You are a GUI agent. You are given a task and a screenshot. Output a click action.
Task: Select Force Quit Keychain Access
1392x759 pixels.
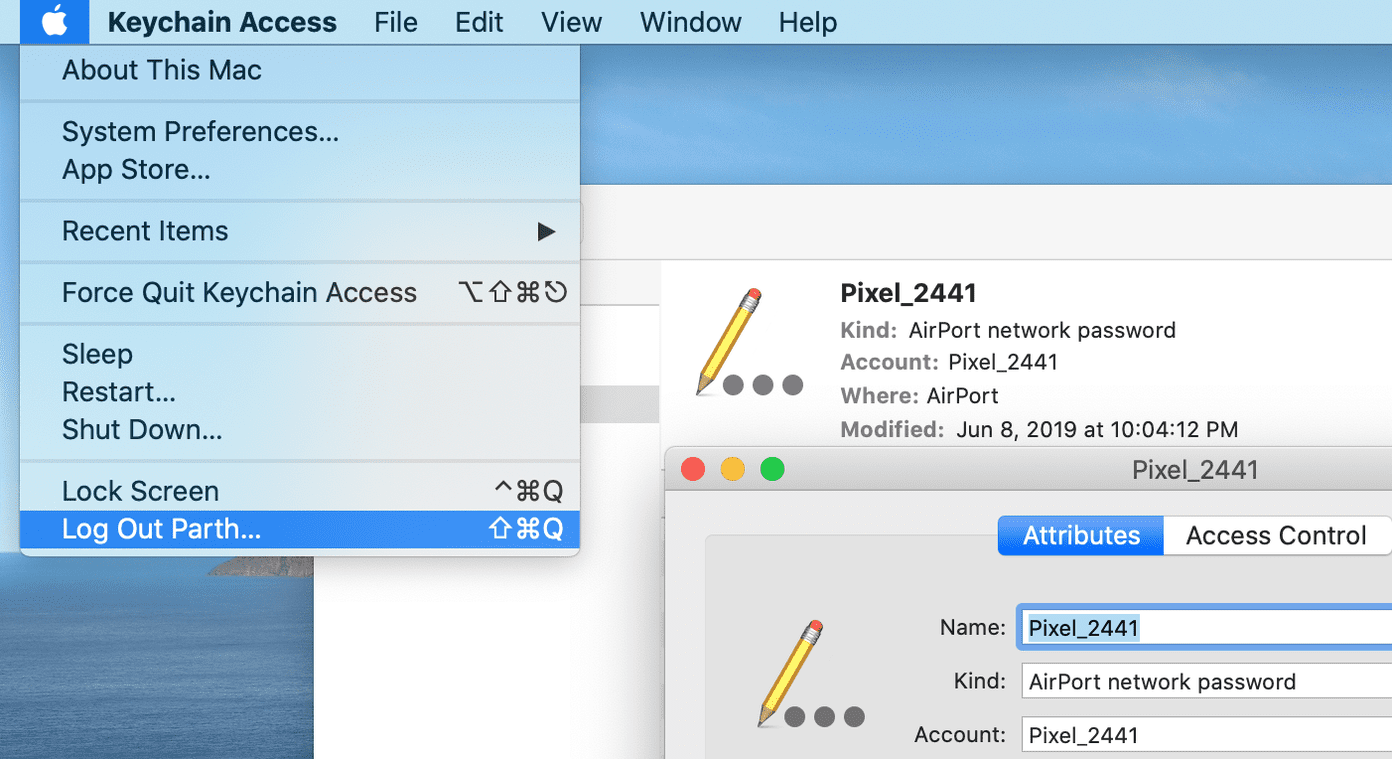coord(239,293)
